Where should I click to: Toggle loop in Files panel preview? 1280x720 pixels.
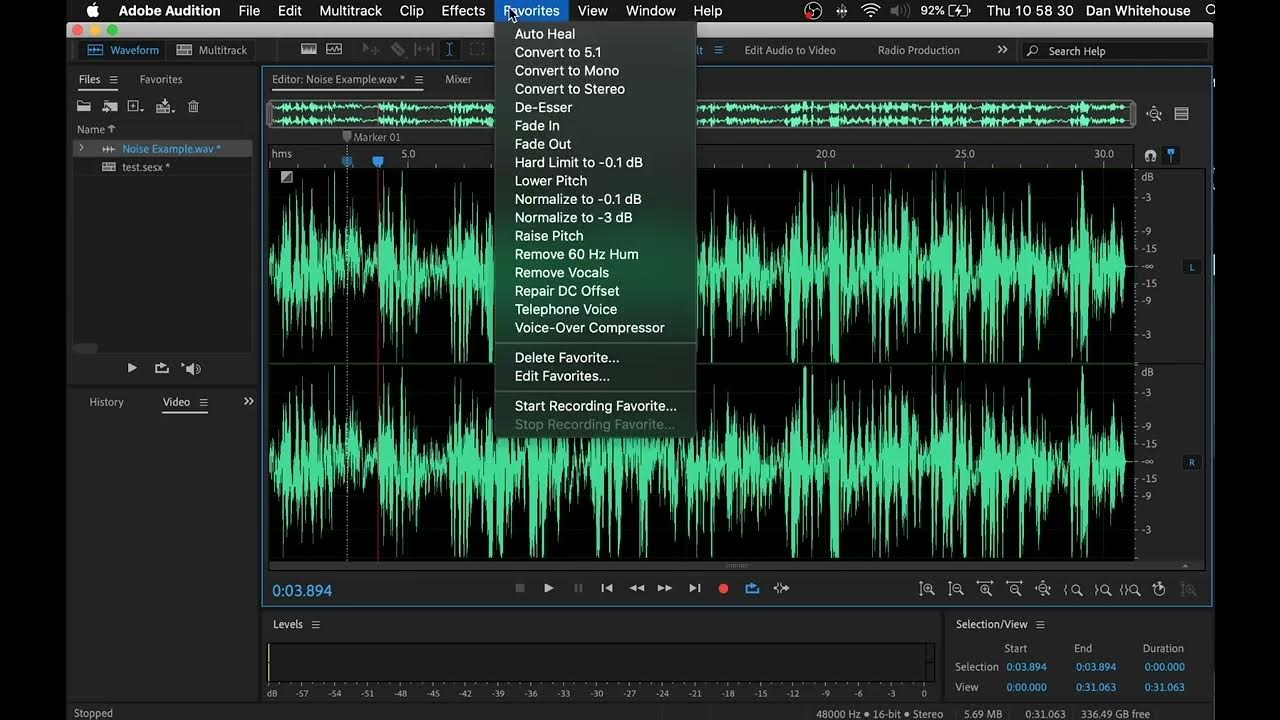click(x=161, y=368)
